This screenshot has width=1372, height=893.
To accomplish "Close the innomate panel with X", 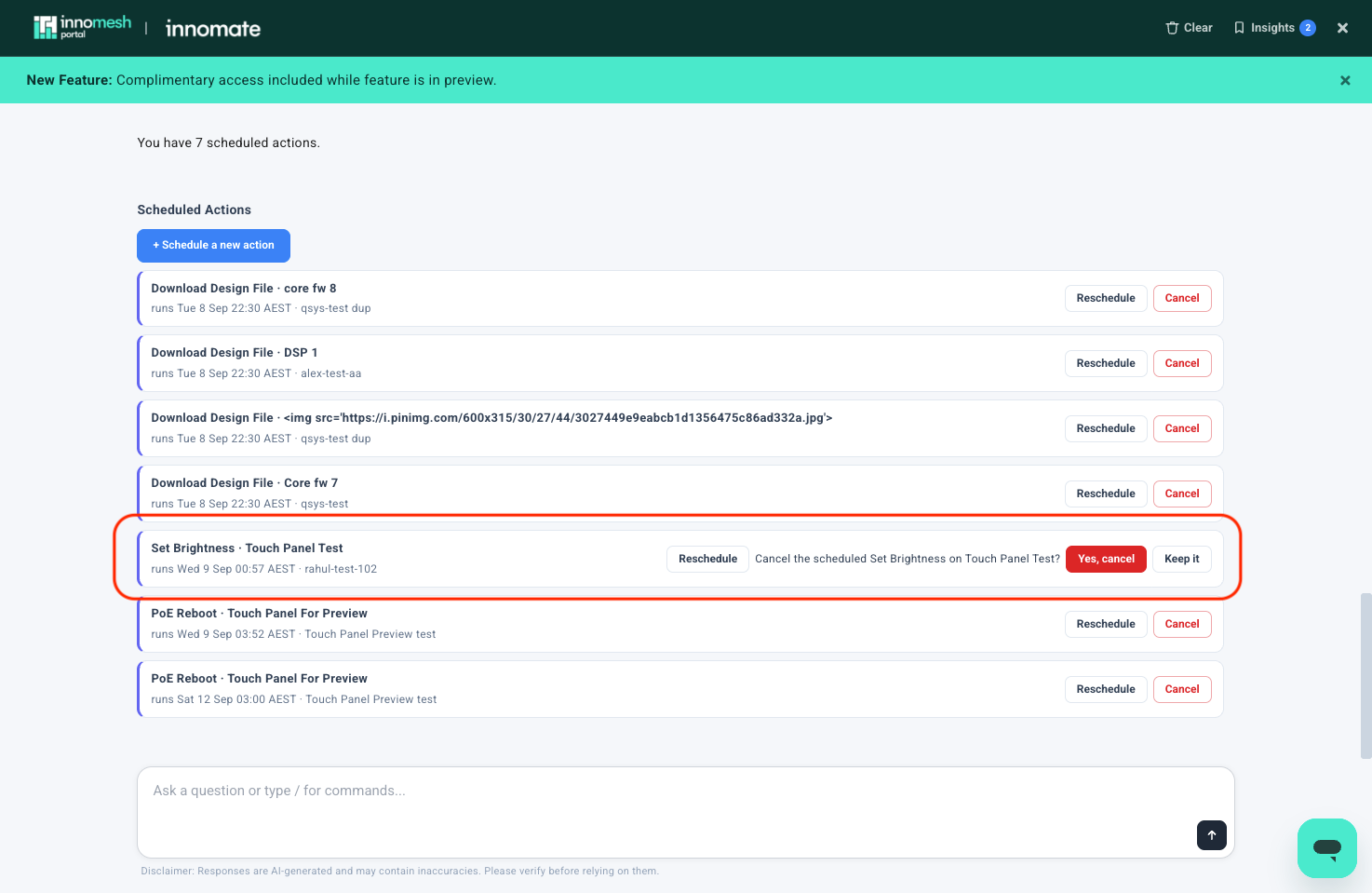I will tap(1342, 28).
